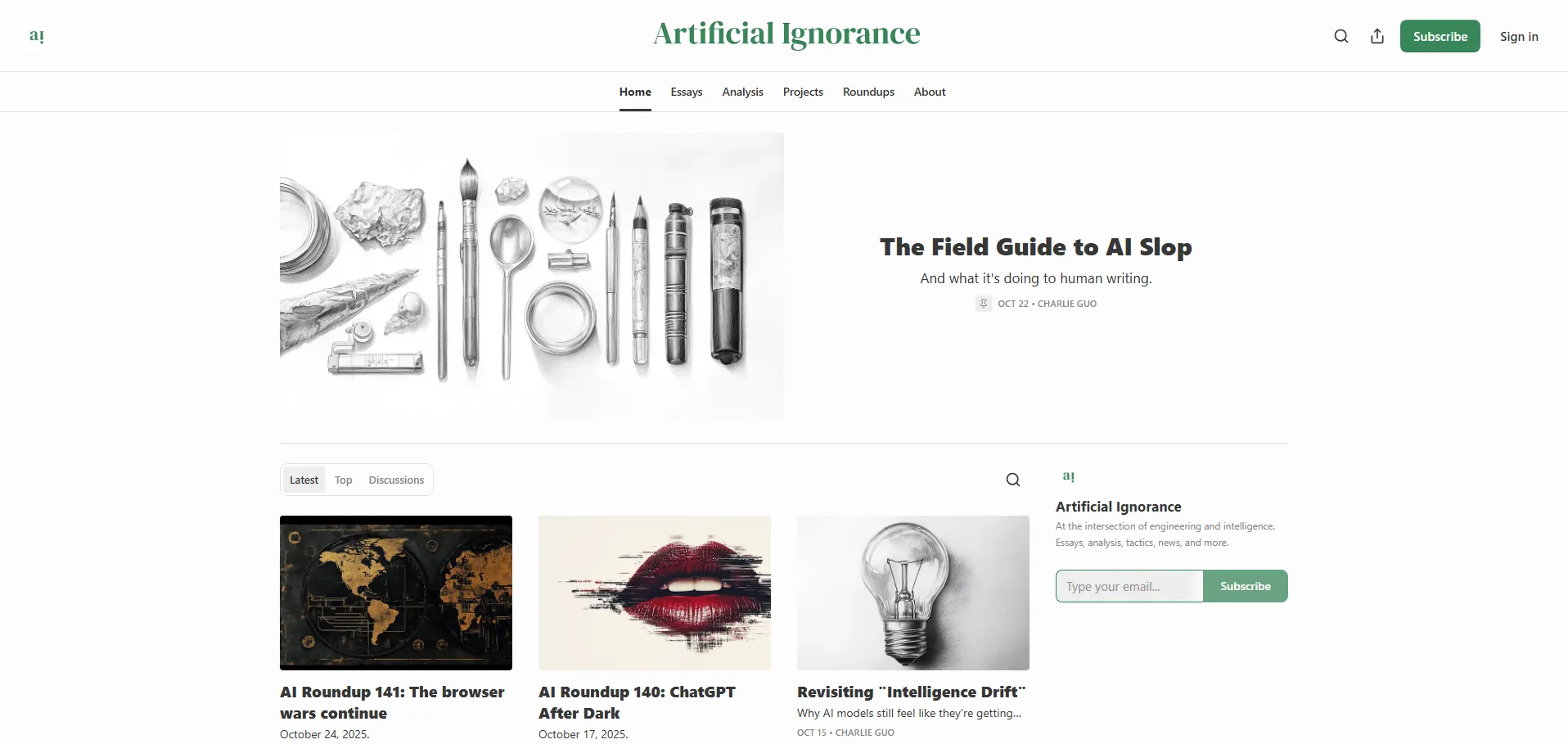Select the Top posts filter

tap(344, 480)
